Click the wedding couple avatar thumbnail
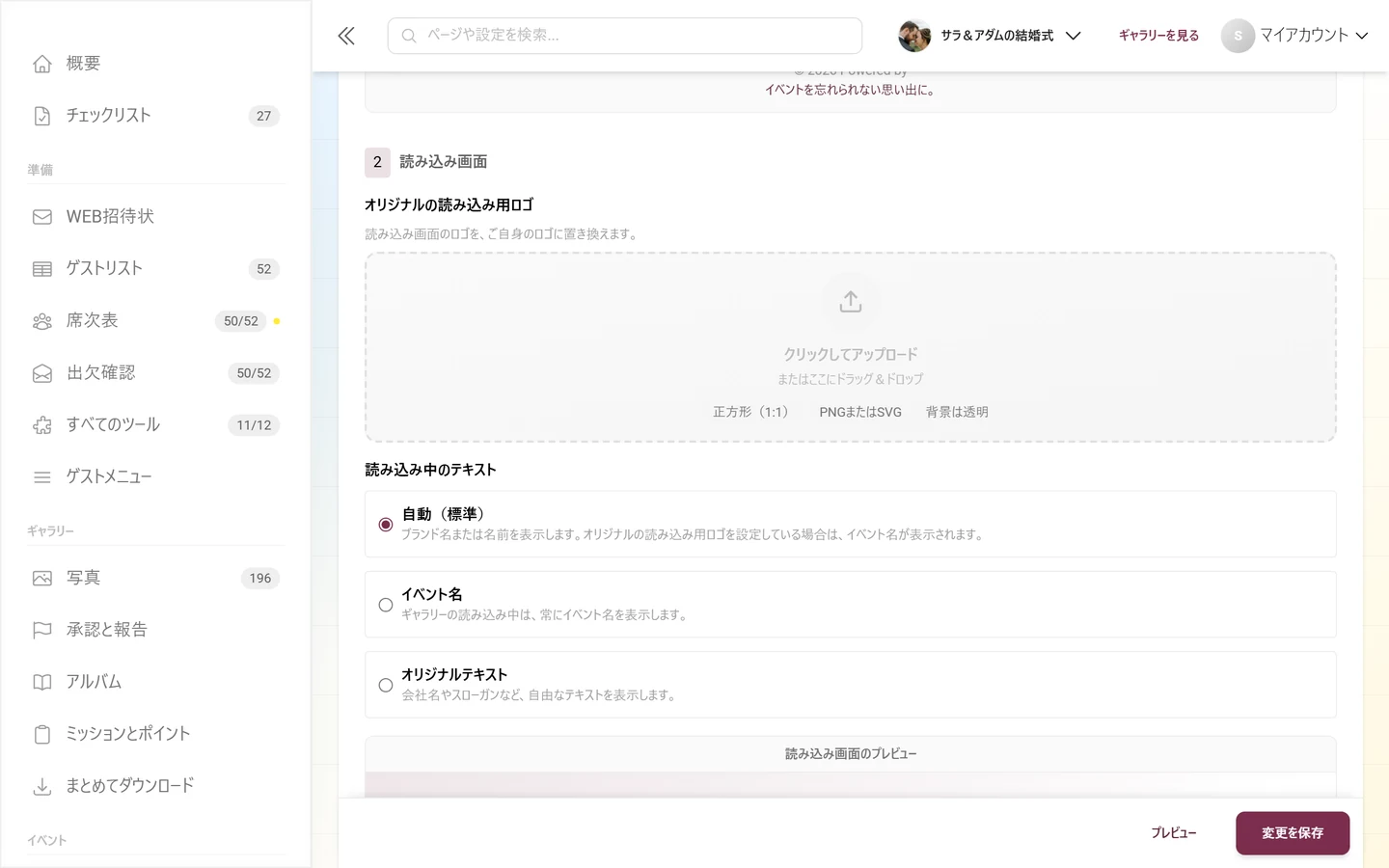 coord(914,36)
